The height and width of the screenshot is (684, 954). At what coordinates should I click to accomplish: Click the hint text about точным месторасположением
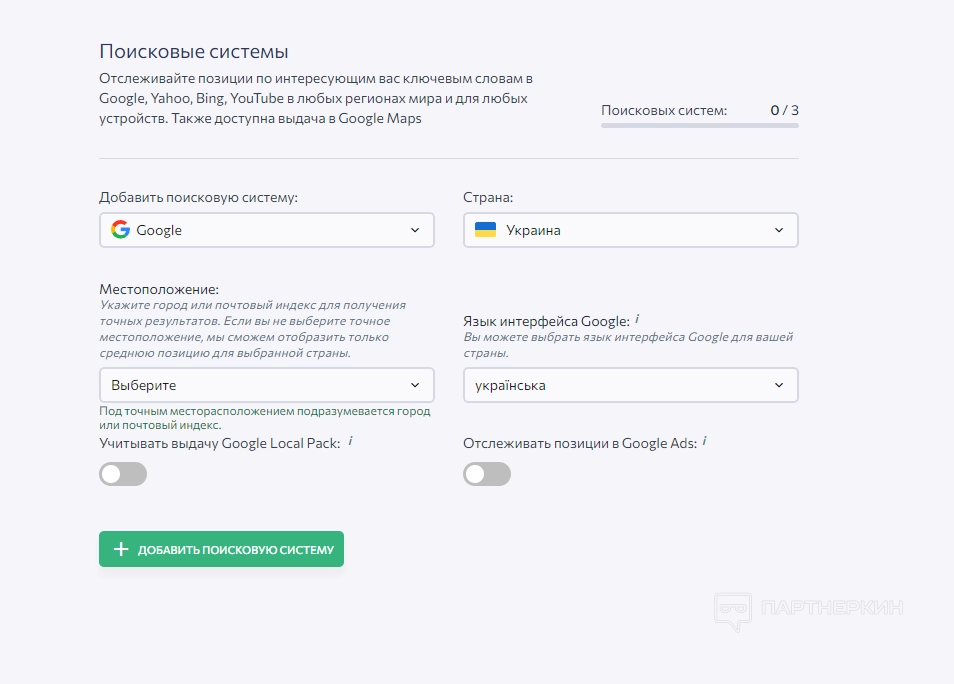tap(265, 417)
